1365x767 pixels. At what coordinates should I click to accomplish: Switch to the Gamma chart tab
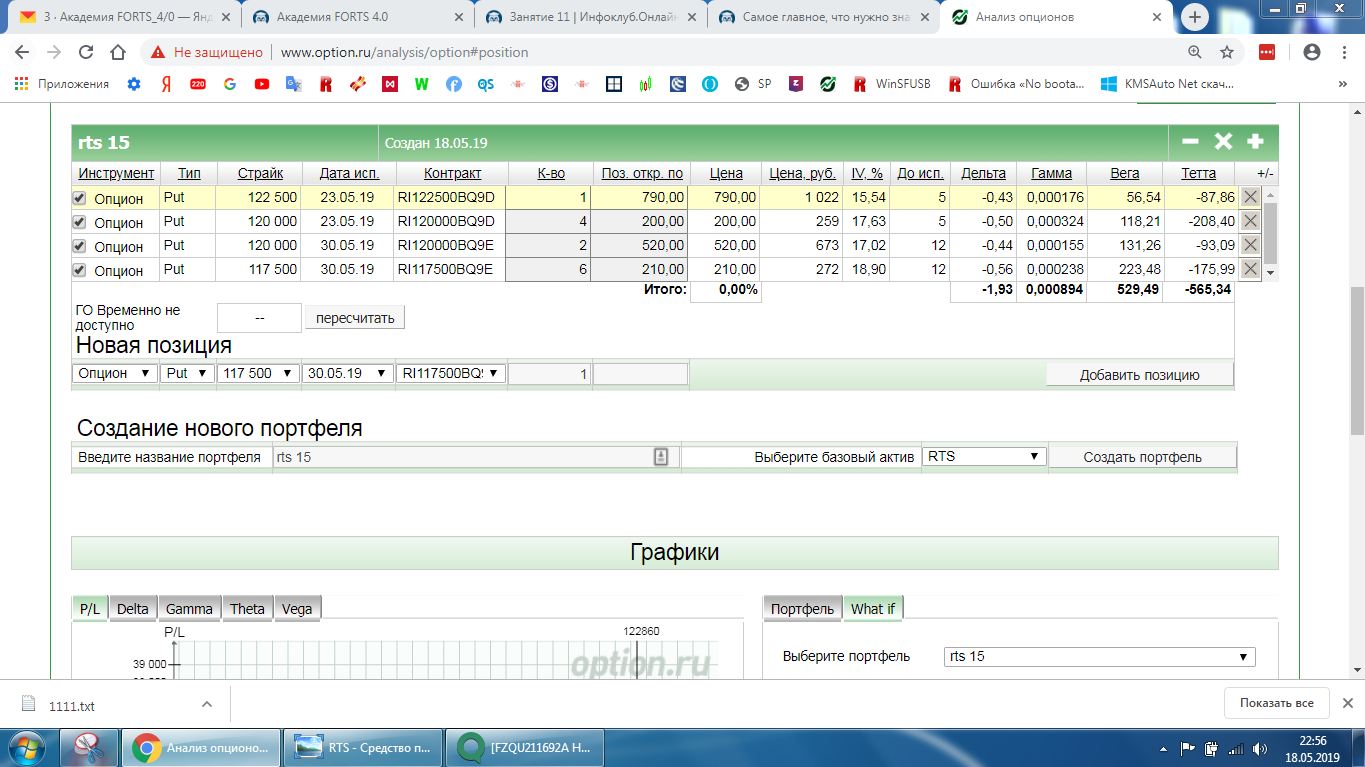189,608
